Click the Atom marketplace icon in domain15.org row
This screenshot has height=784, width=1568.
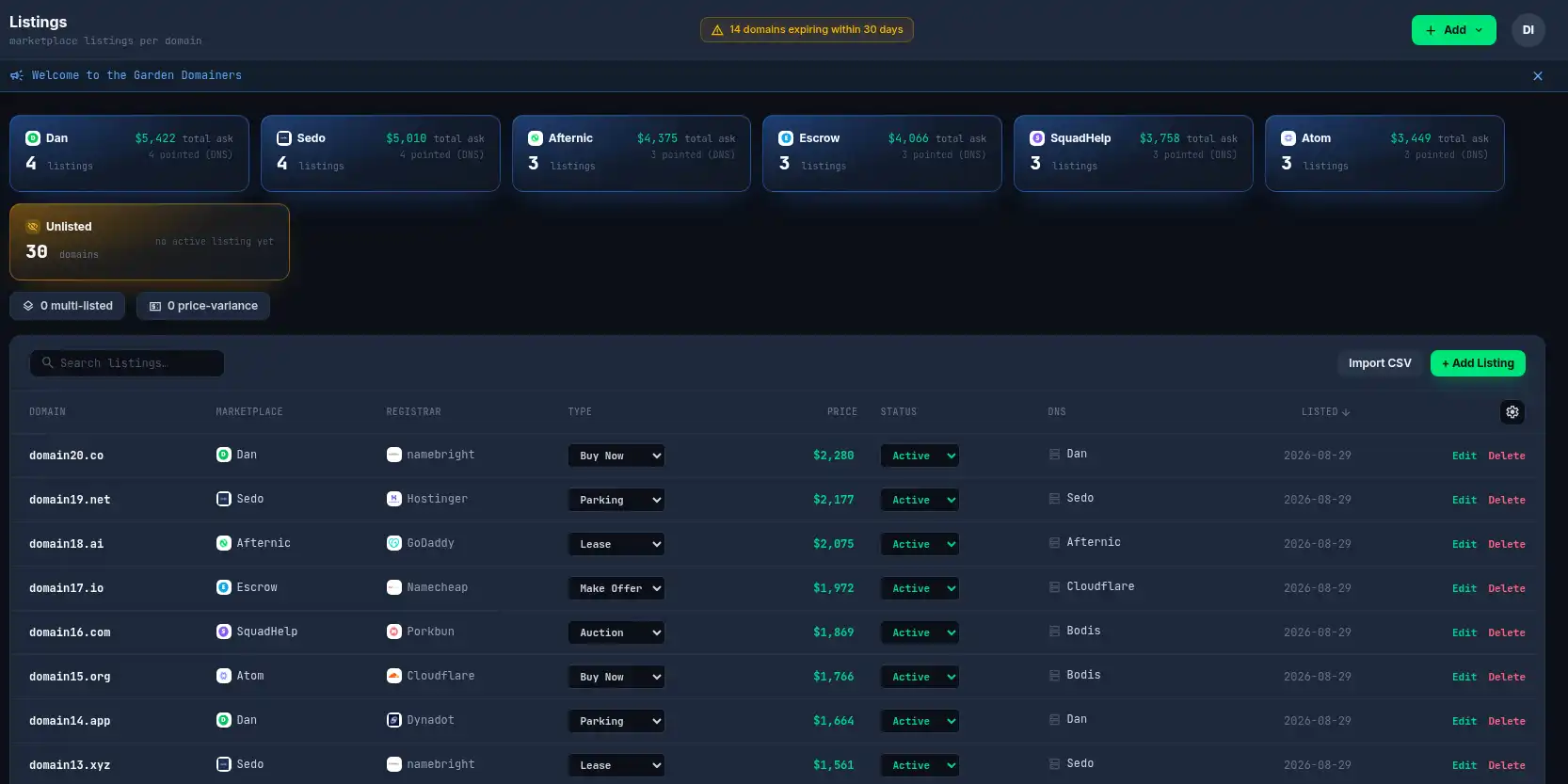click(224, 676)
